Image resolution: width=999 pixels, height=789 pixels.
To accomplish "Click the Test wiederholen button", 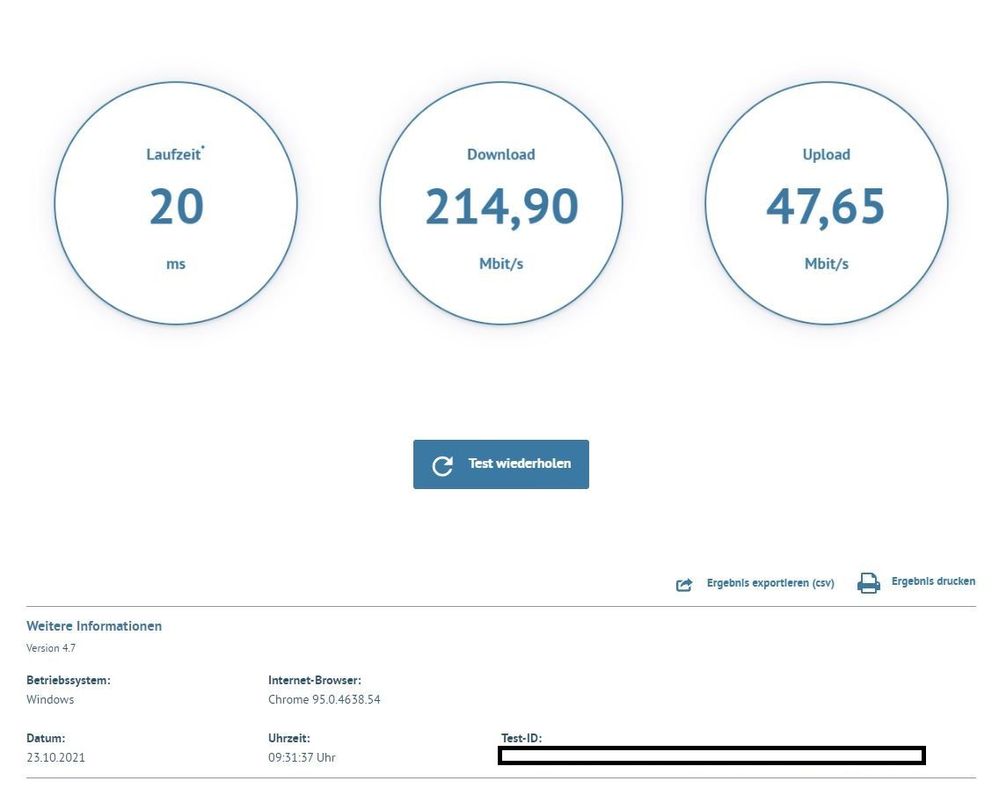I will click(x=501, y=464).
